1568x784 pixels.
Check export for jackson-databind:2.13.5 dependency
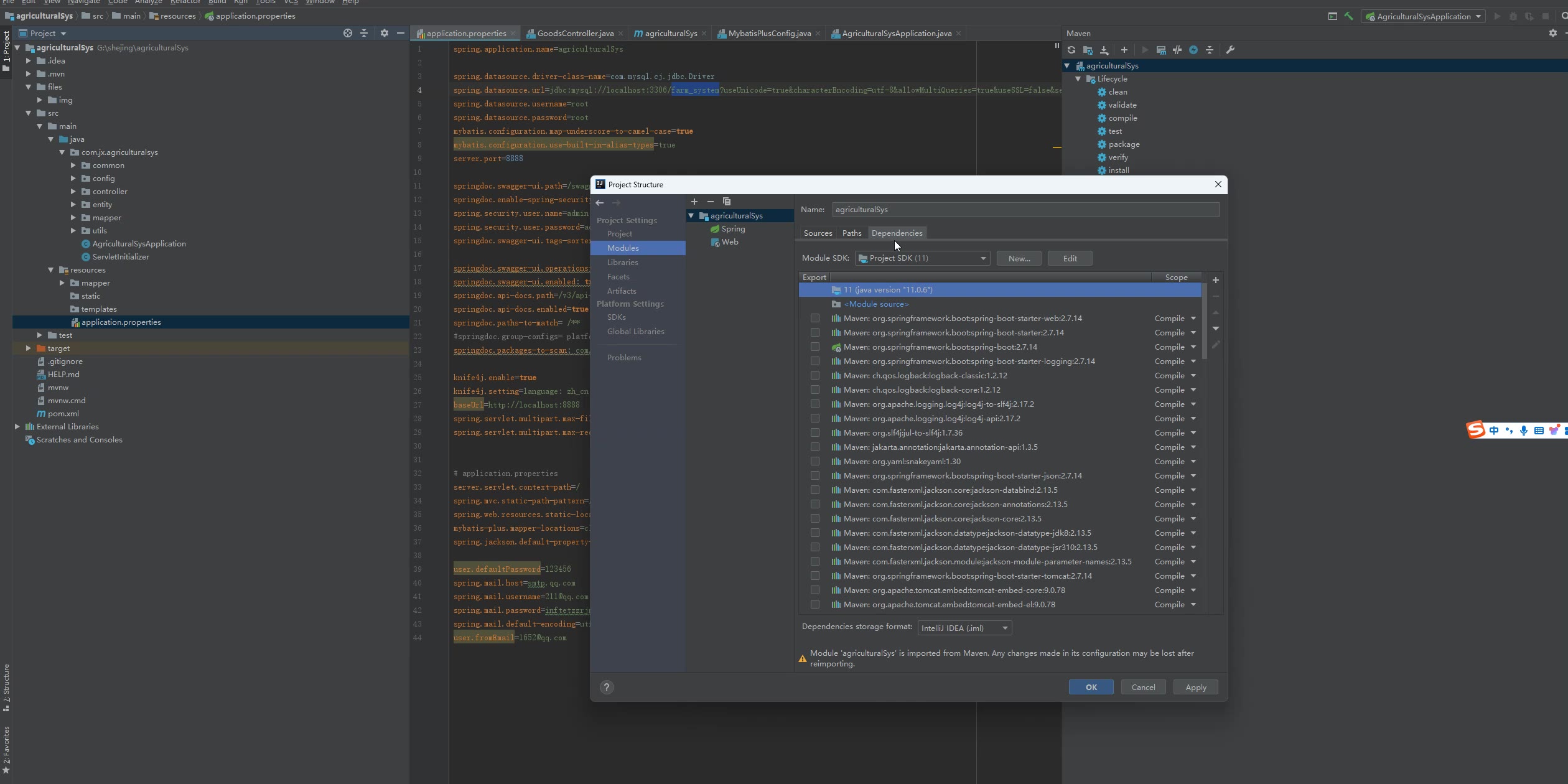[815, 490]
